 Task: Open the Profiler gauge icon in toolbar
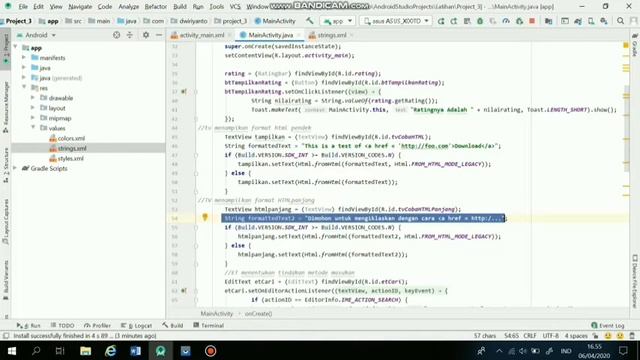pos(506,21)
